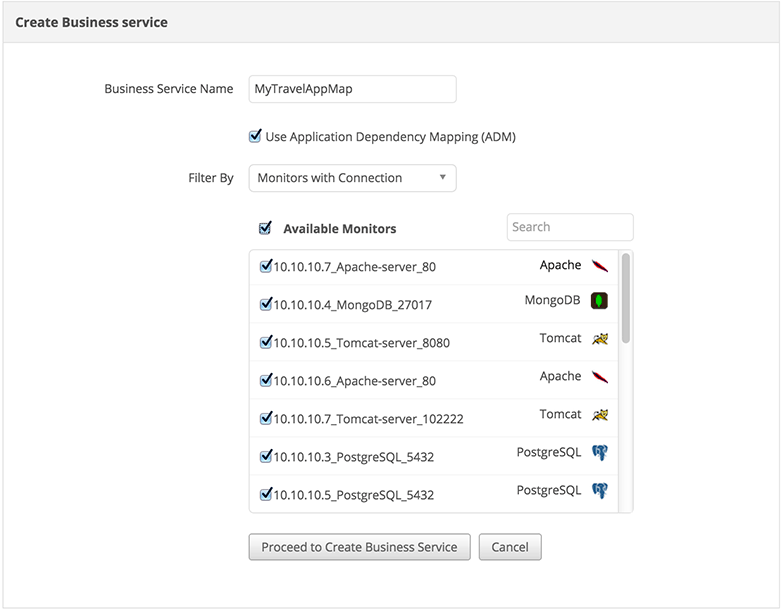This screenshot has width=781, height=609.
Task: Click the MongoDB icon in monitor list
Action: [x=600, y=301]
